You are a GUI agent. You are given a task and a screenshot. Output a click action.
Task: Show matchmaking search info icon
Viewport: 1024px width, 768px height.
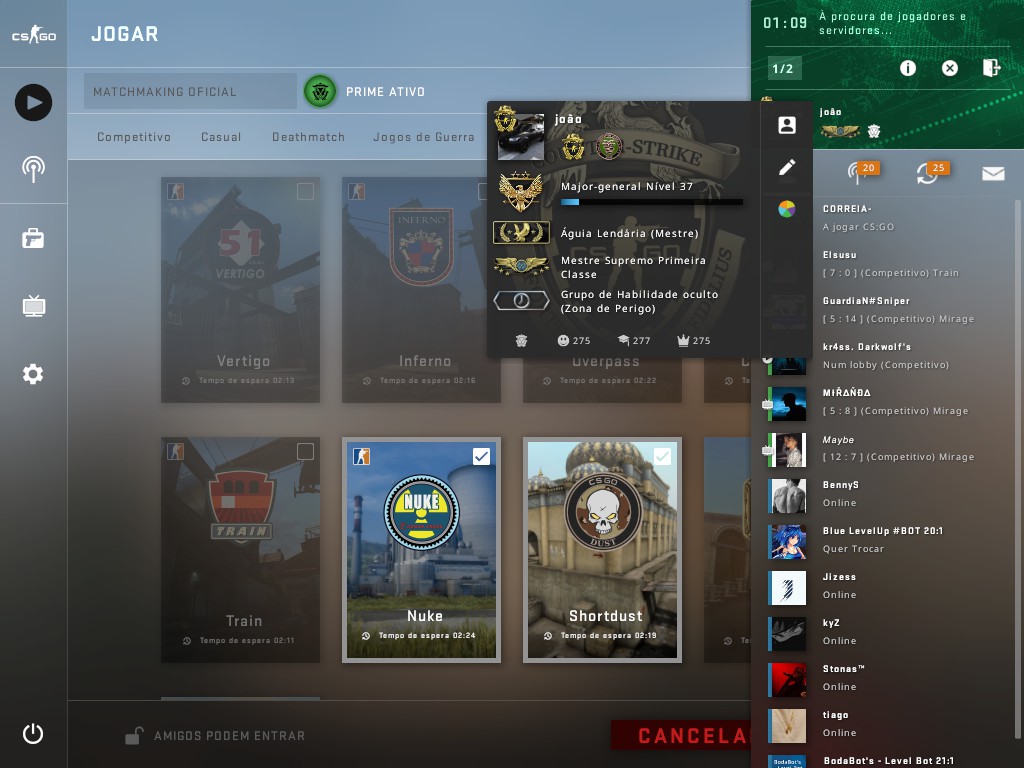pyautogui.click(x=908, y=68)
